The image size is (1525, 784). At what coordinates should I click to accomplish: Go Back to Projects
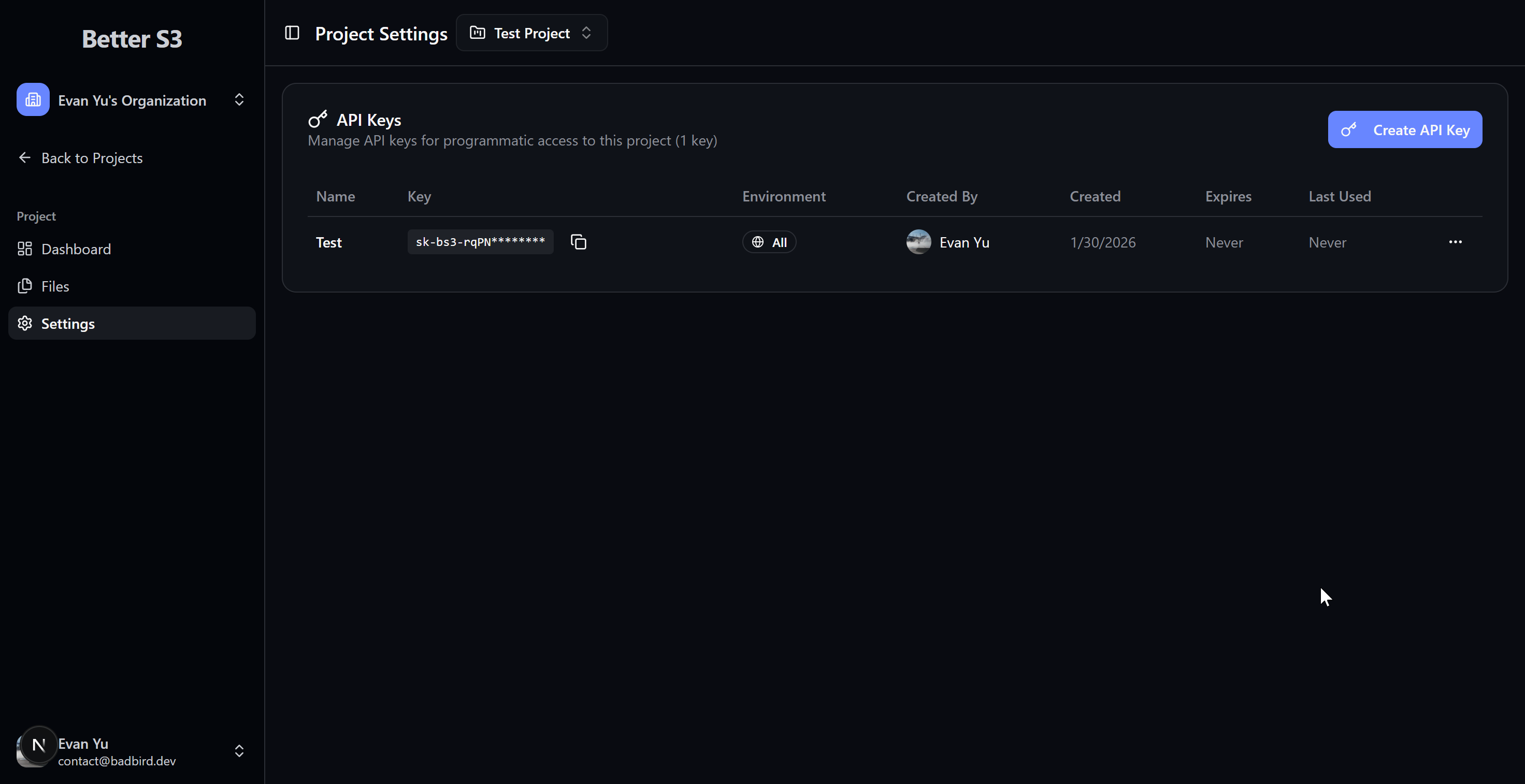tap(92, 158)
